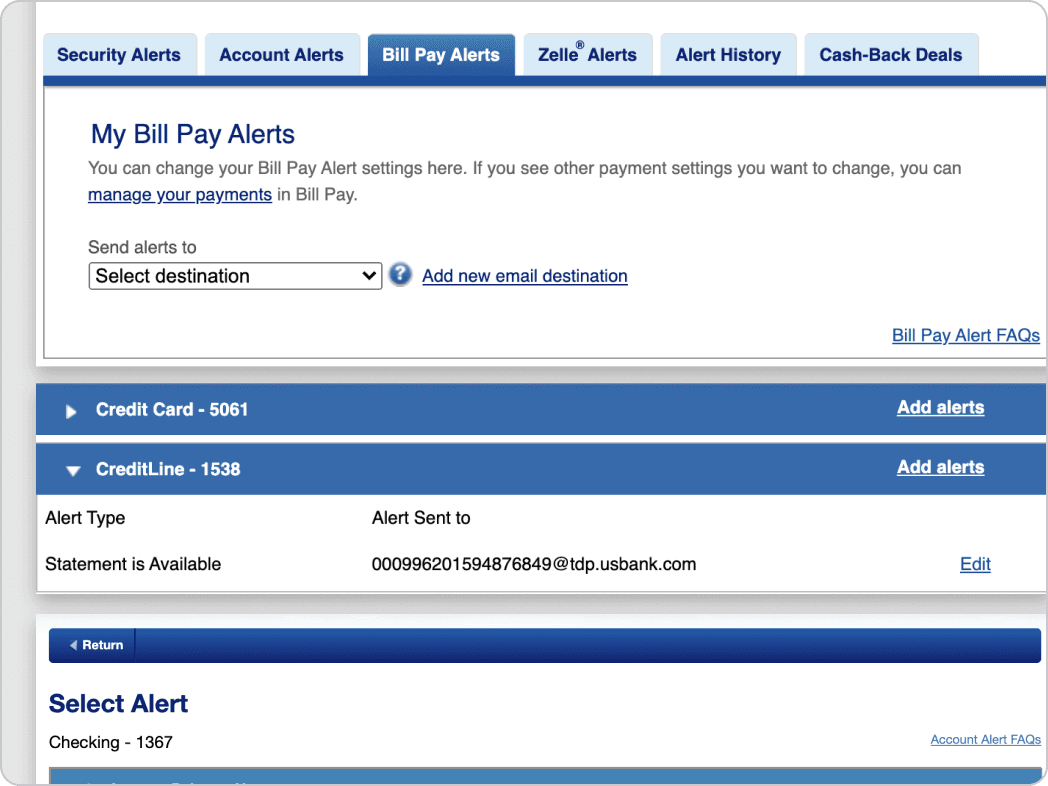
Task: Click the Send alerts to label
Action: 142,247
